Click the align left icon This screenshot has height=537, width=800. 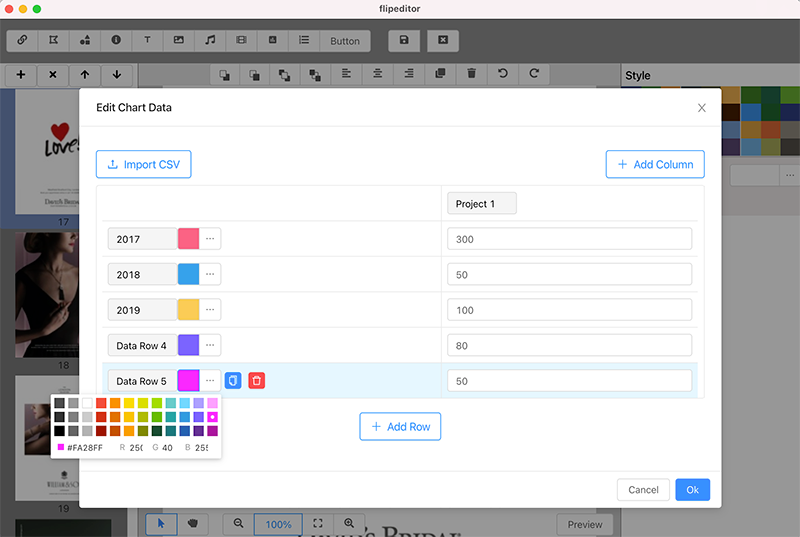click(x=346, y=74)
